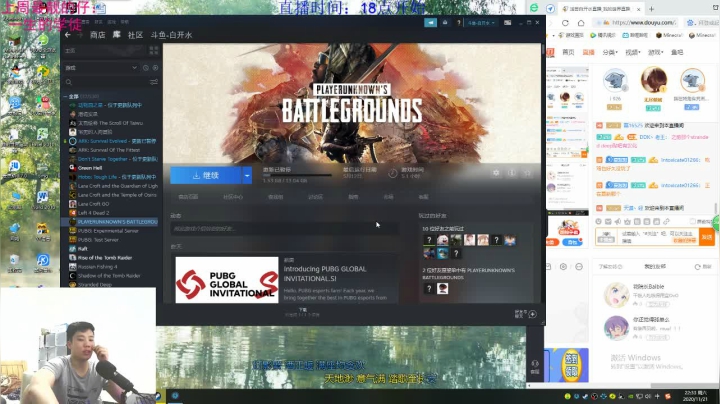Open advanced library filter sliders icon
The image size is (720, 404).
[154, 82]
